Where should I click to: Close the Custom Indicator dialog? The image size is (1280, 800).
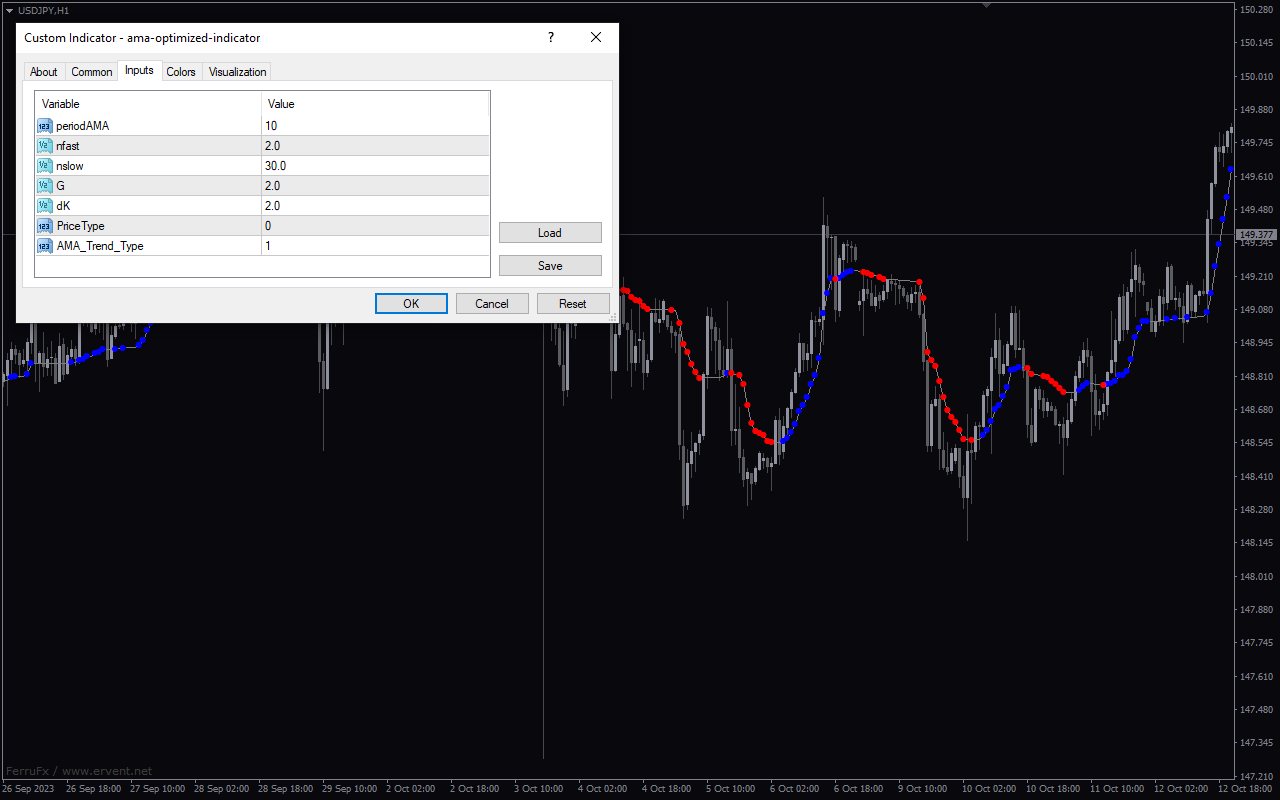tap(596, 38)
